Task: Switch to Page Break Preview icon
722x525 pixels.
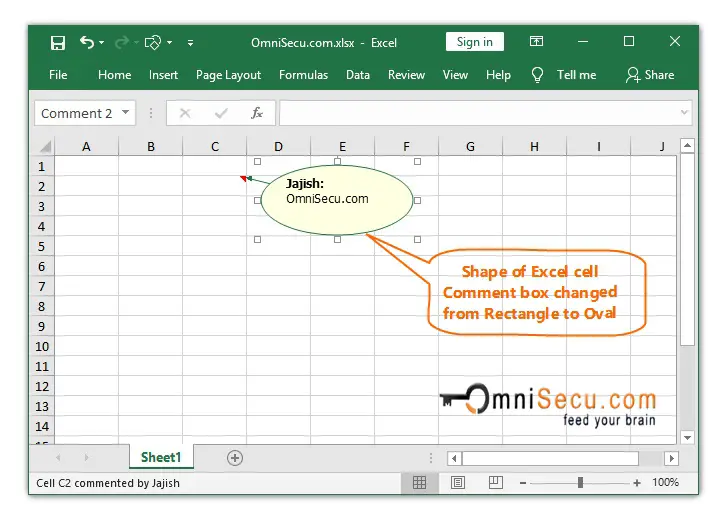Action: click(x=496, y=482)
